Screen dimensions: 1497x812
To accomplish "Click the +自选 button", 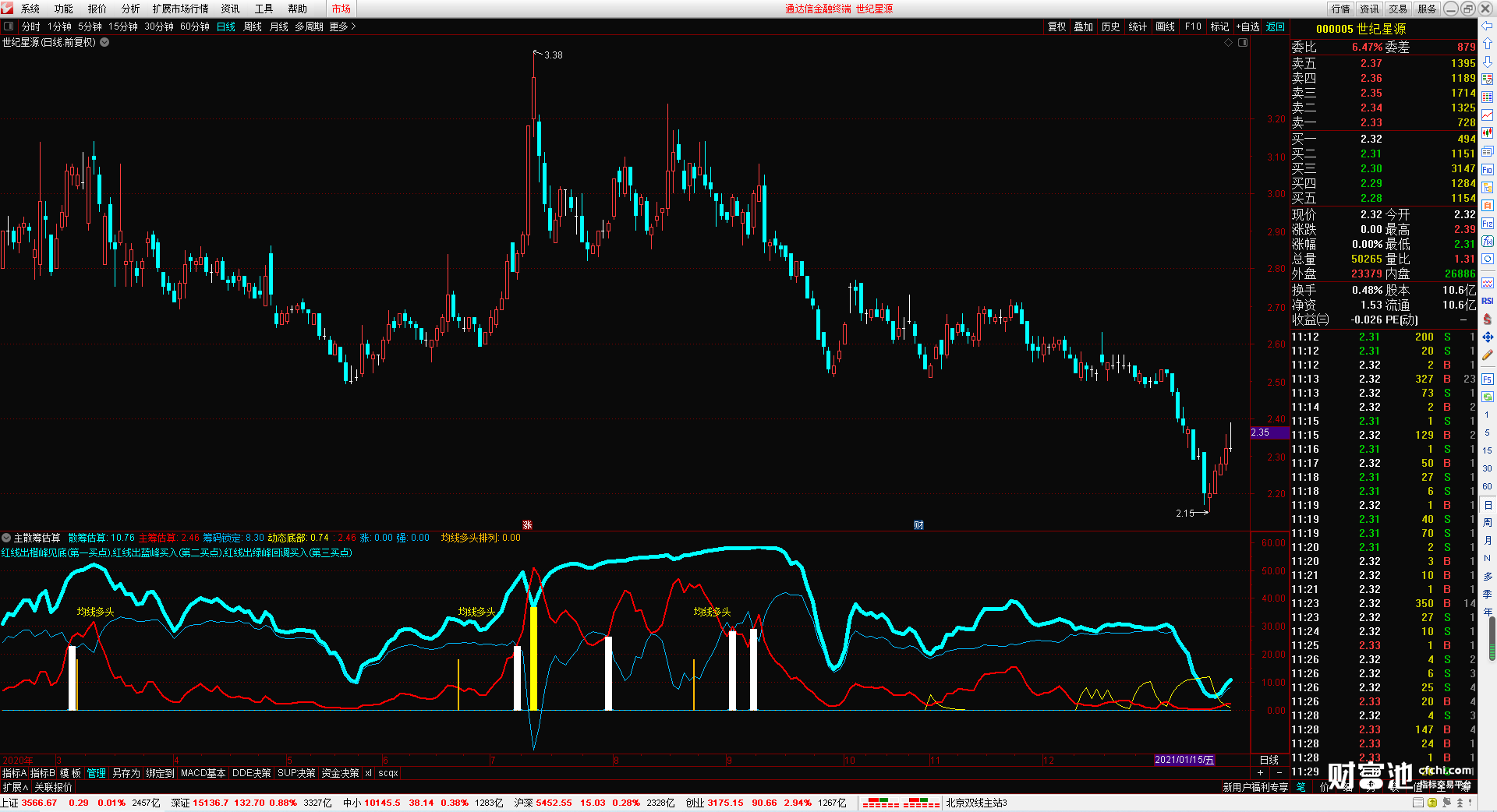I will coord(1248,26).
